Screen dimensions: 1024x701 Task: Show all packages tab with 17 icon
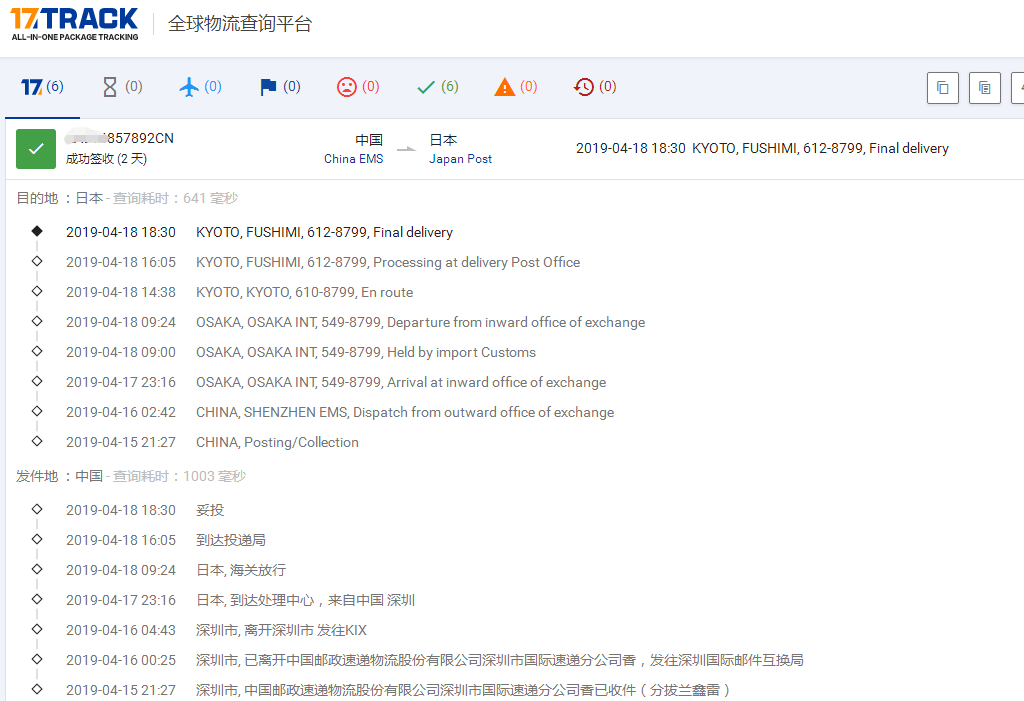pyautogui.click(x=42, y=87)
